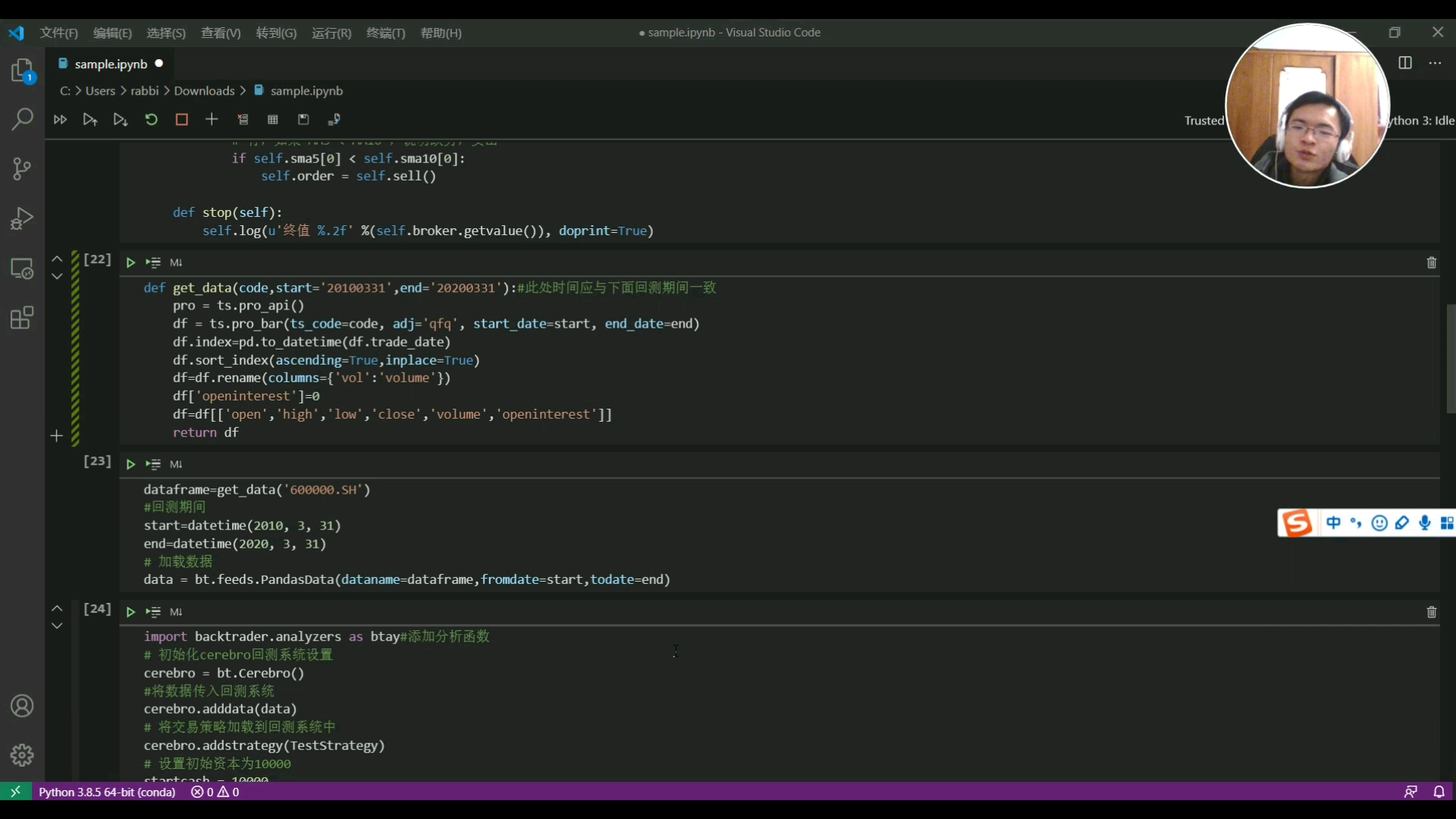Run cell 23 with its play button
1456x819 pixels.
130,464
